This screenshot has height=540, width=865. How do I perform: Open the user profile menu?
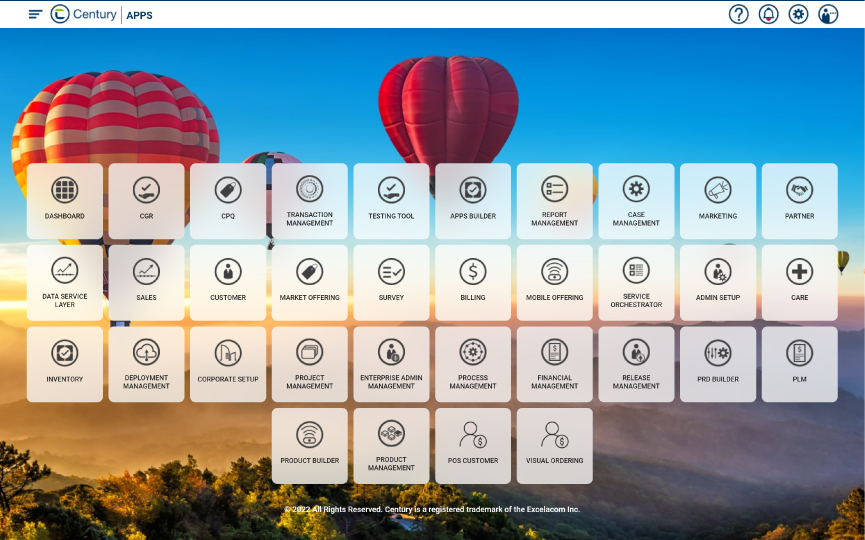(x=828, y=14)
